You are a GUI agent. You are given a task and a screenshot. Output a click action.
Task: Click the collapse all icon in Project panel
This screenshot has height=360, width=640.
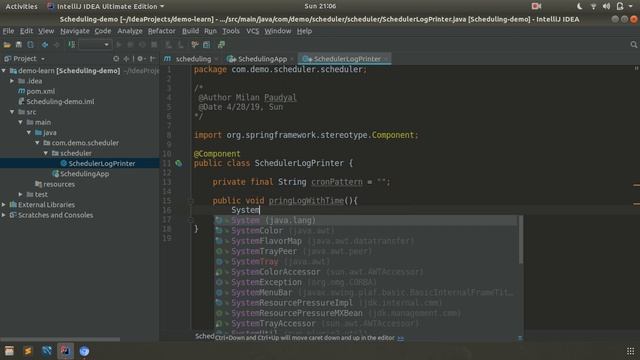127,59
